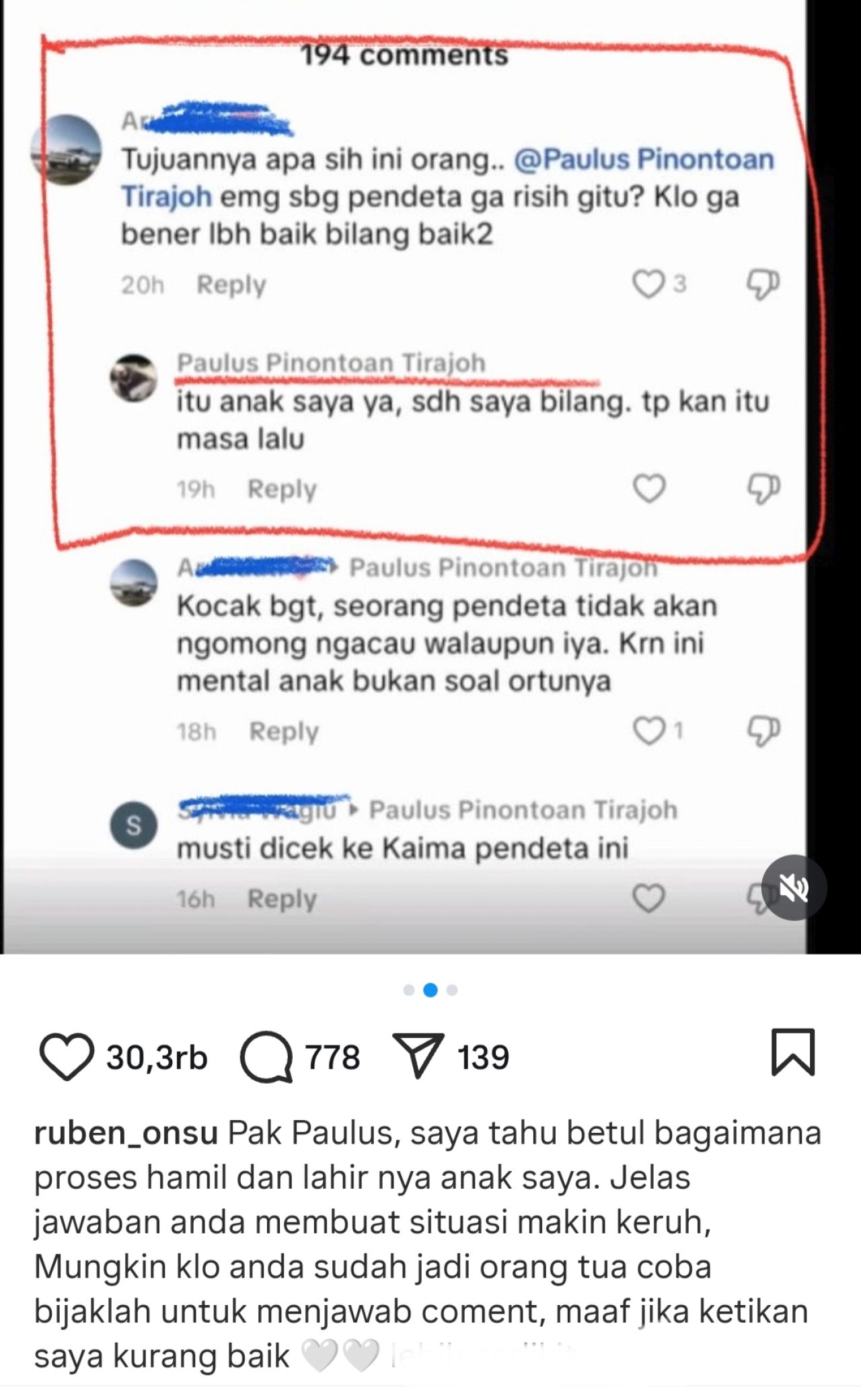Go to the third carousel slide dot
This screenshot has width=861, height=1400.
pyautogui.click(x=452, y=990)
